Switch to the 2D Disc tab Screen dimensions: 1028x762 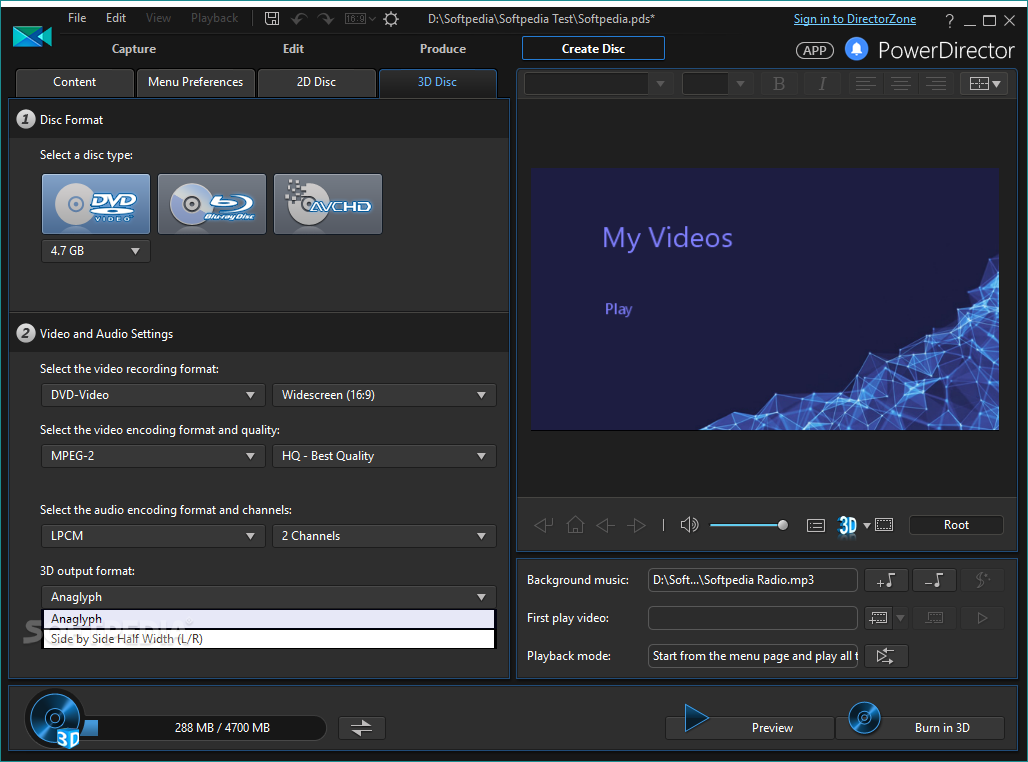pos(317,82)
